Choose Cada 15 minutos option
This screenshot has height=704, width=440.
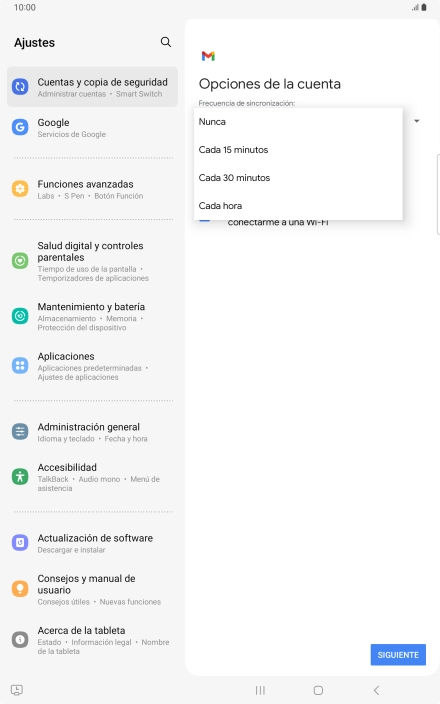click(x=298, y=150)
